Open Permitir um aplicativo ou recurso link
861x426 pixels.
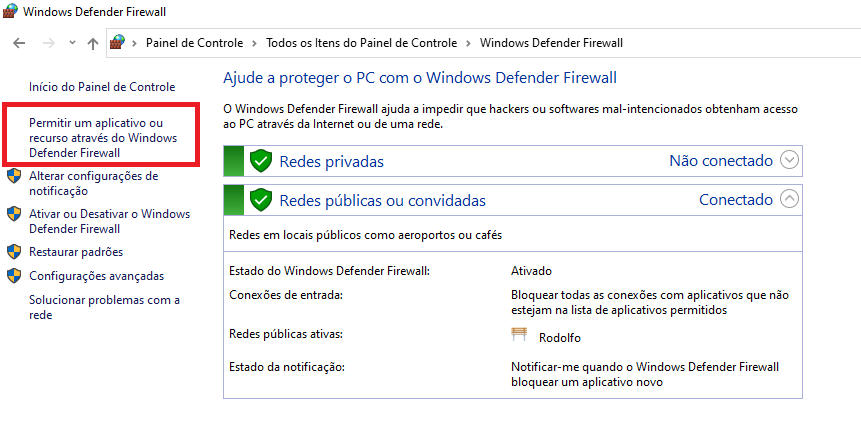pos(103,138)
